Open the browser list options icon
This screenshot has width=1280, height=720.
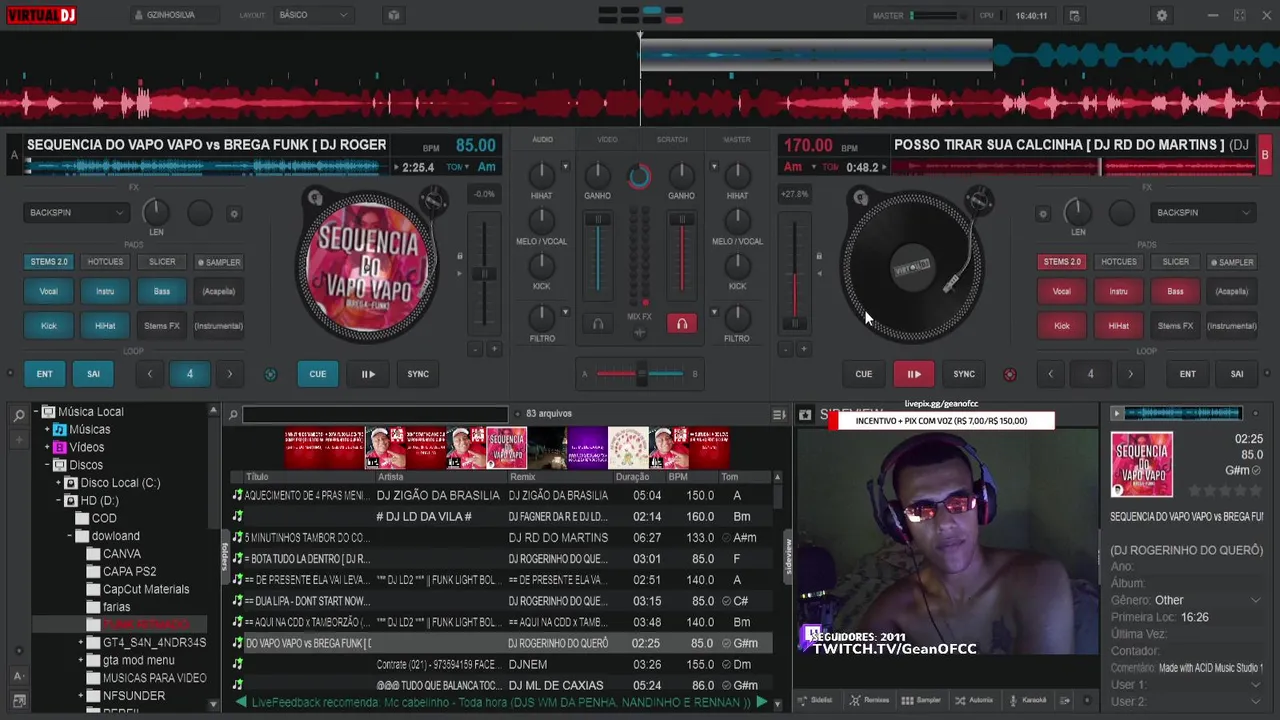coord(779,414)
